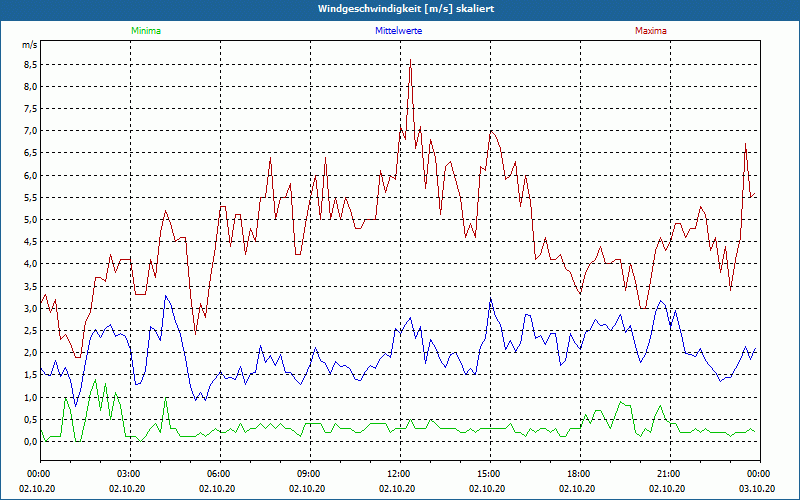Click the chart title Windgeschwindigkeit [m/s] skaliert

click(x=406, y=9)
